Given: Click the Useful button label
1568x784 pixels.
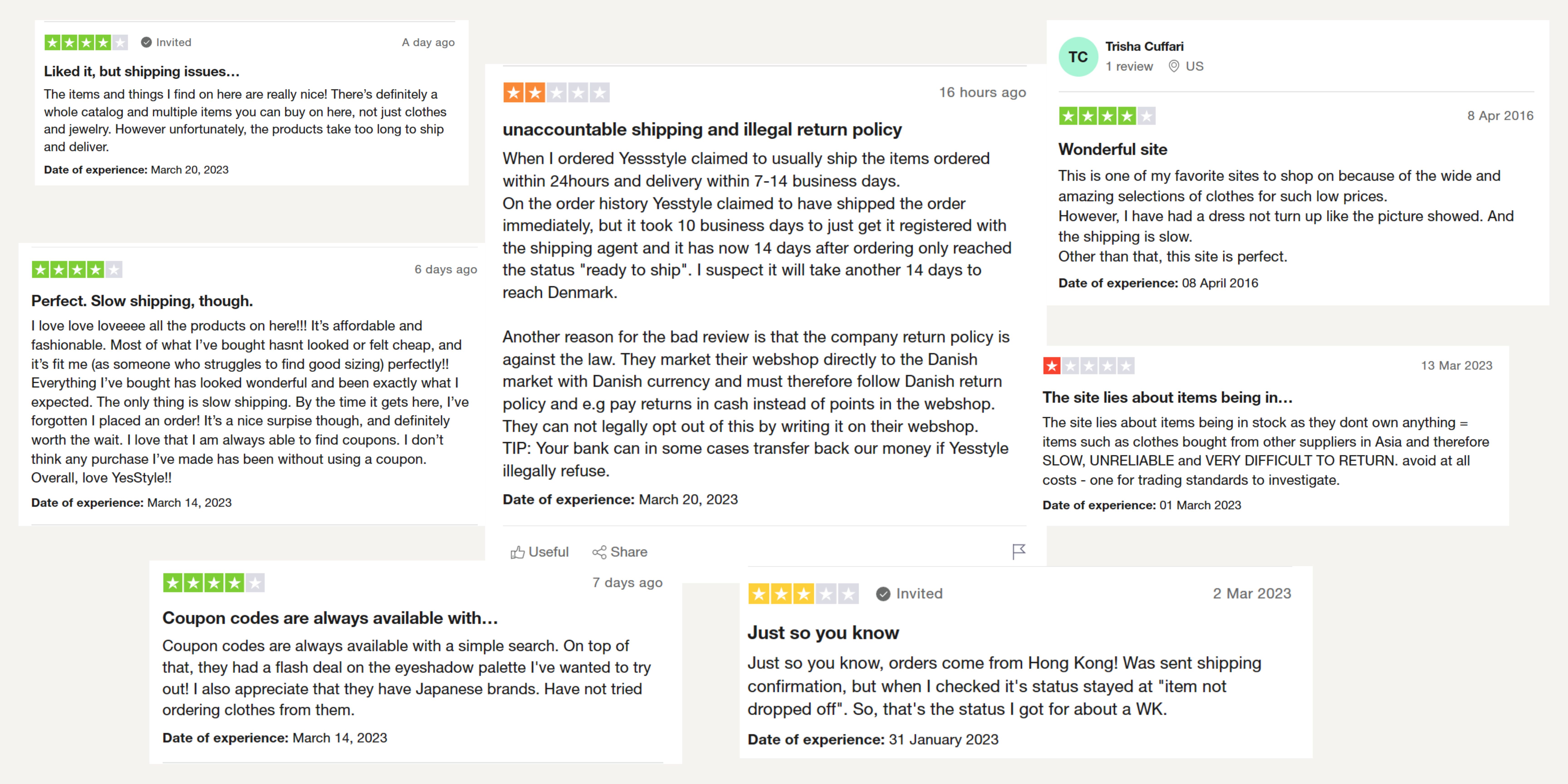Looking at the screenshot, I should coord(549,552).
